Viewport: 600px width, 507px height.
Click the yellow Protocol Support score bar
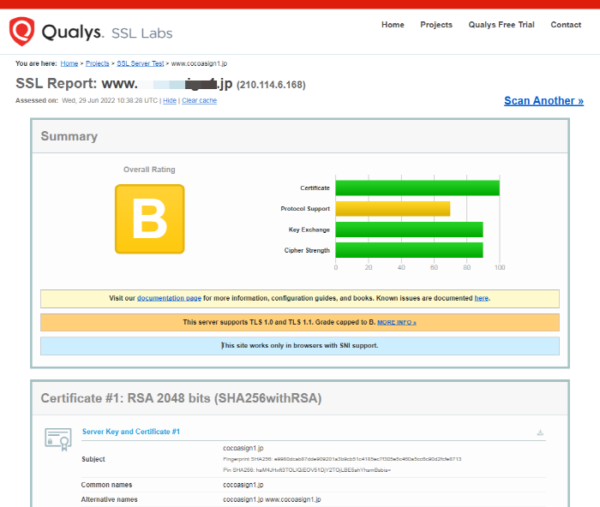click(x=393, y=209)
